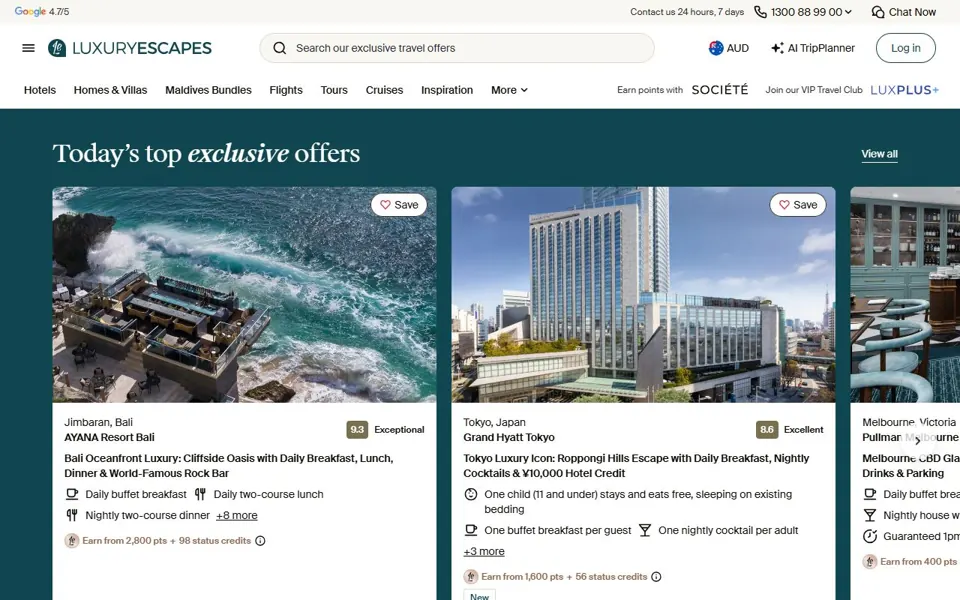This screenshot has height=600, width=960.
Task: Open the Société earn points link
Action: tap(683, 90)
